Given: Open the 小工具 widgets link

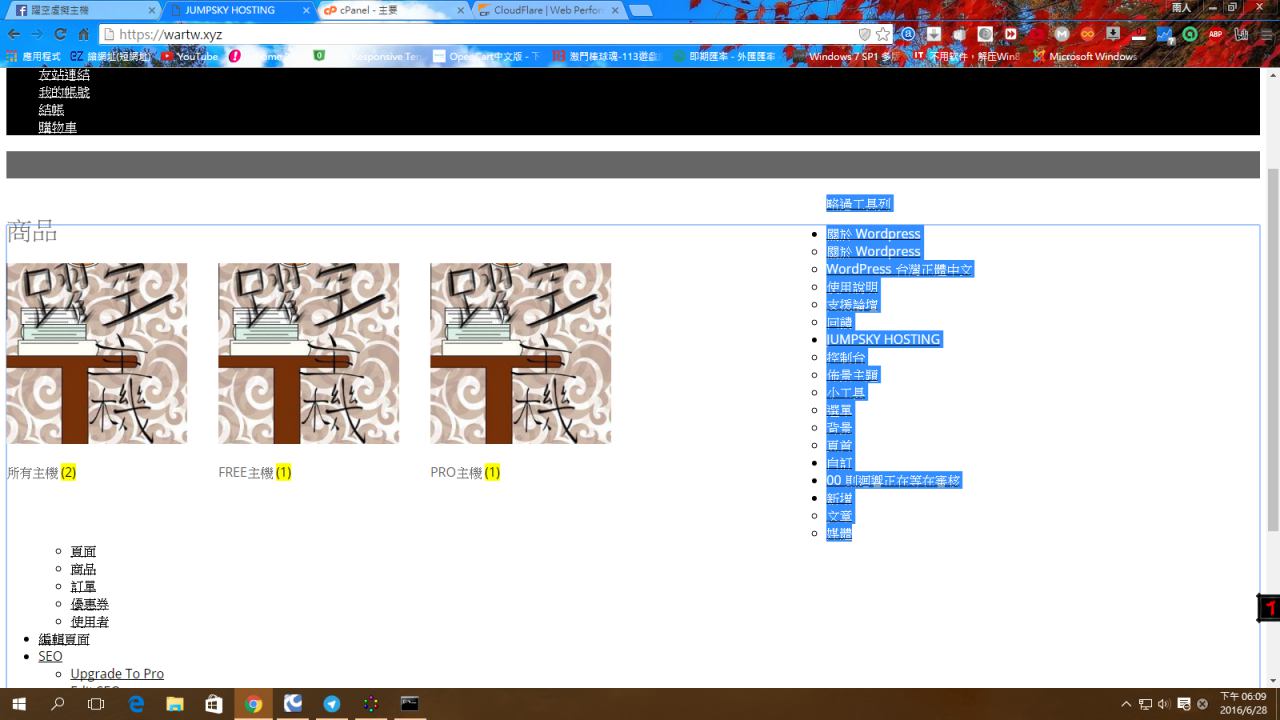Looking at the screenshot, I should point(846,392).
